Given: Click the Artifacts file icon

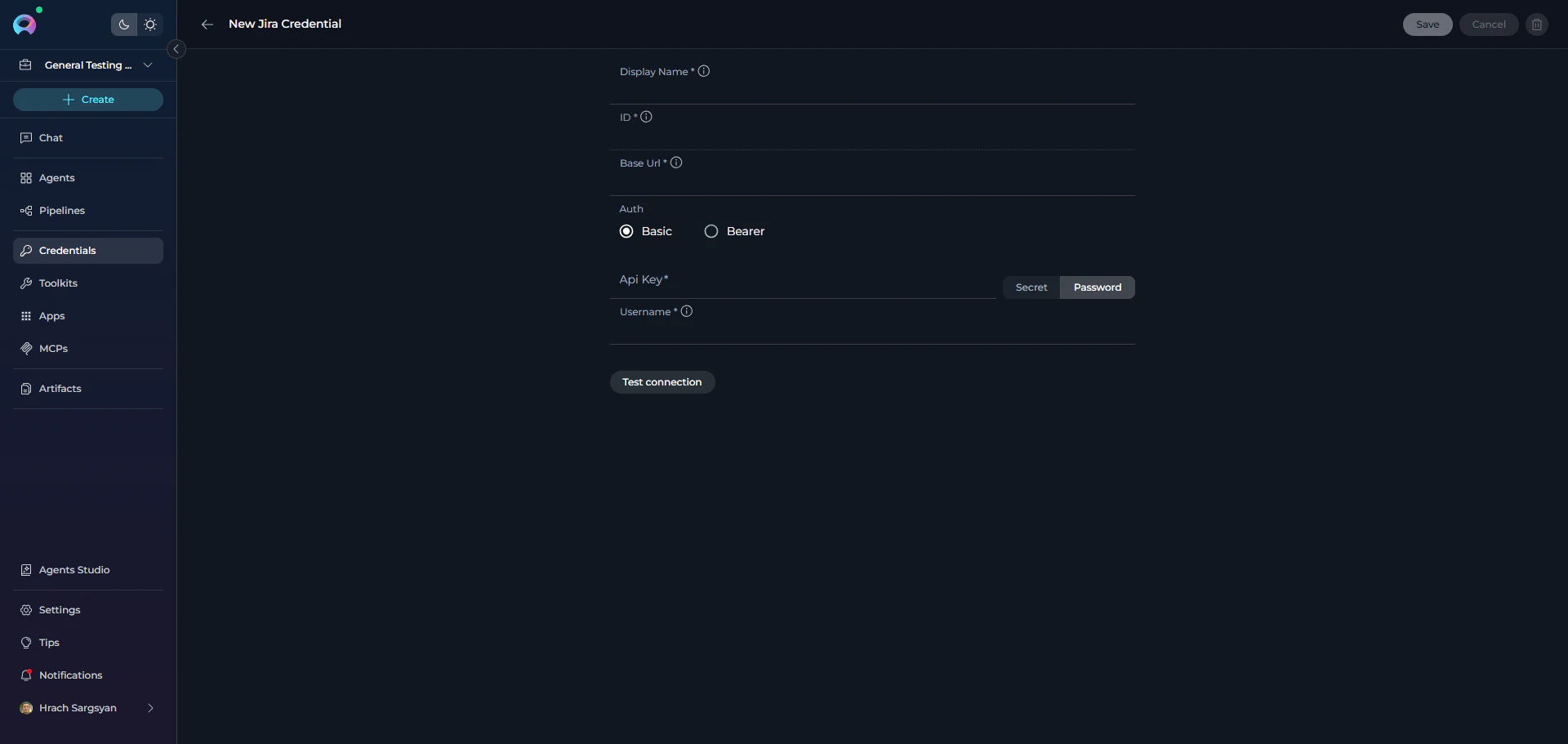Looking at the screenshot, I should (26, 389).
